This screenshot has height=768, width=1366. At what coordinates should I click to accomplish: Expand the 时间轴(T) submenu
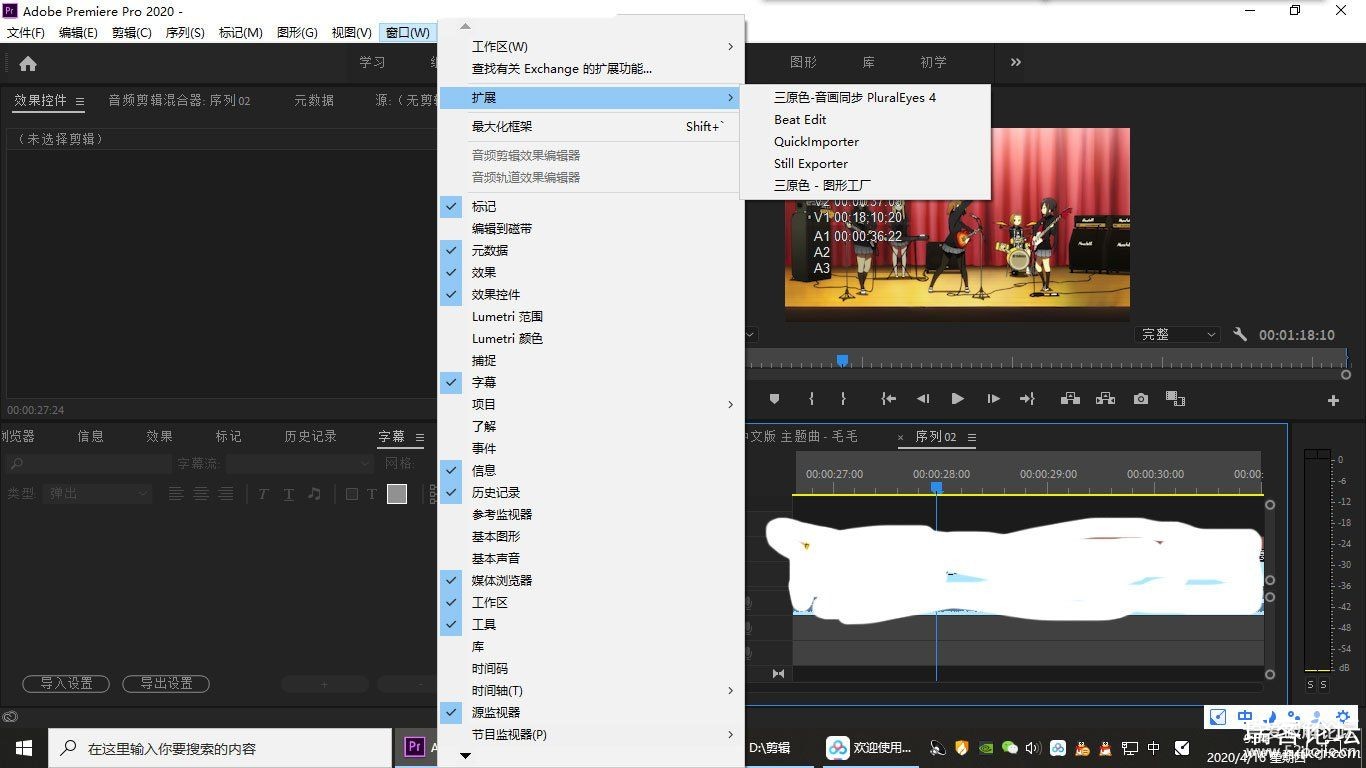[591, 690]
